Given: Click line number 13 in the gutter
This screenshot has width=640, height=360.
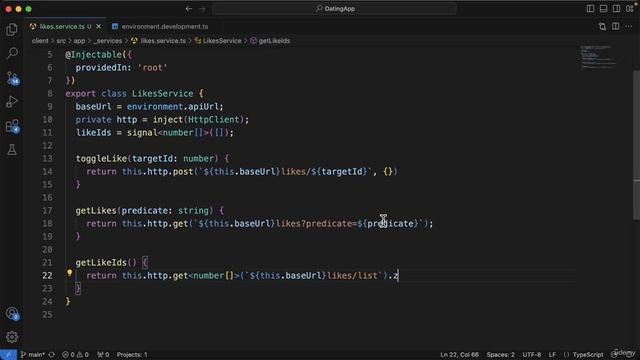Looking at the screenshot, I should pyautogui.click(x=47, y=158).
